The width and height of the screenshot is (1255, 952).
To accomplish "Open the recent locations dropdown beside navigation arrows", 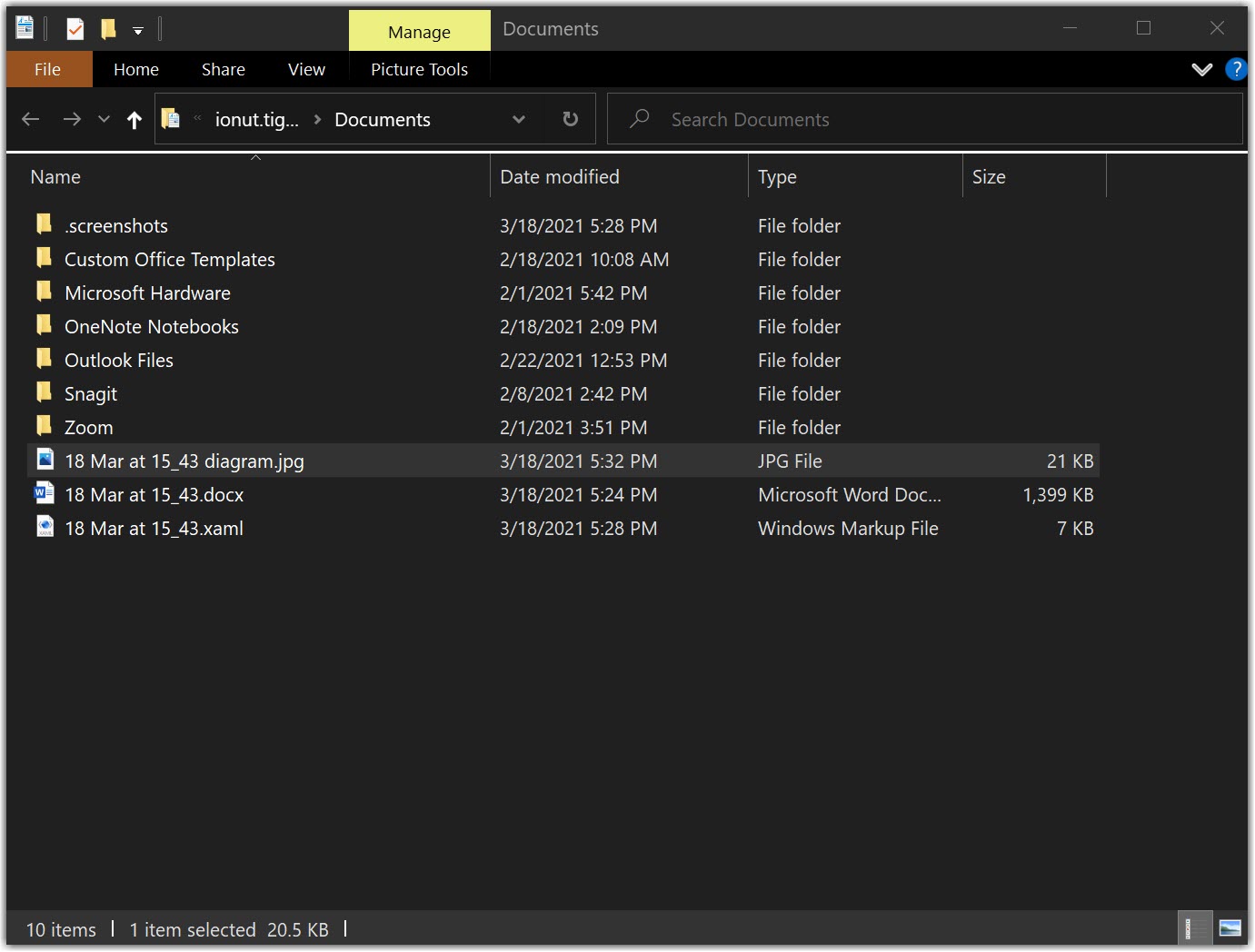I will (x=103, y=118).
